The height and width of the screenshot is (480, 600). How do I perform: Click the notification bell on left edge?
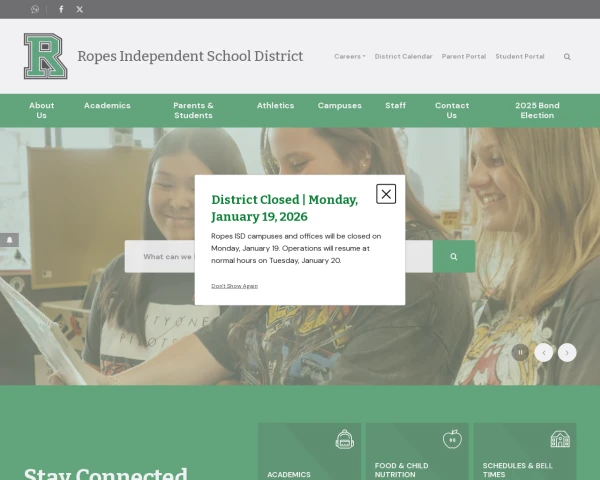pyautogui.click(x=9, y=240)
